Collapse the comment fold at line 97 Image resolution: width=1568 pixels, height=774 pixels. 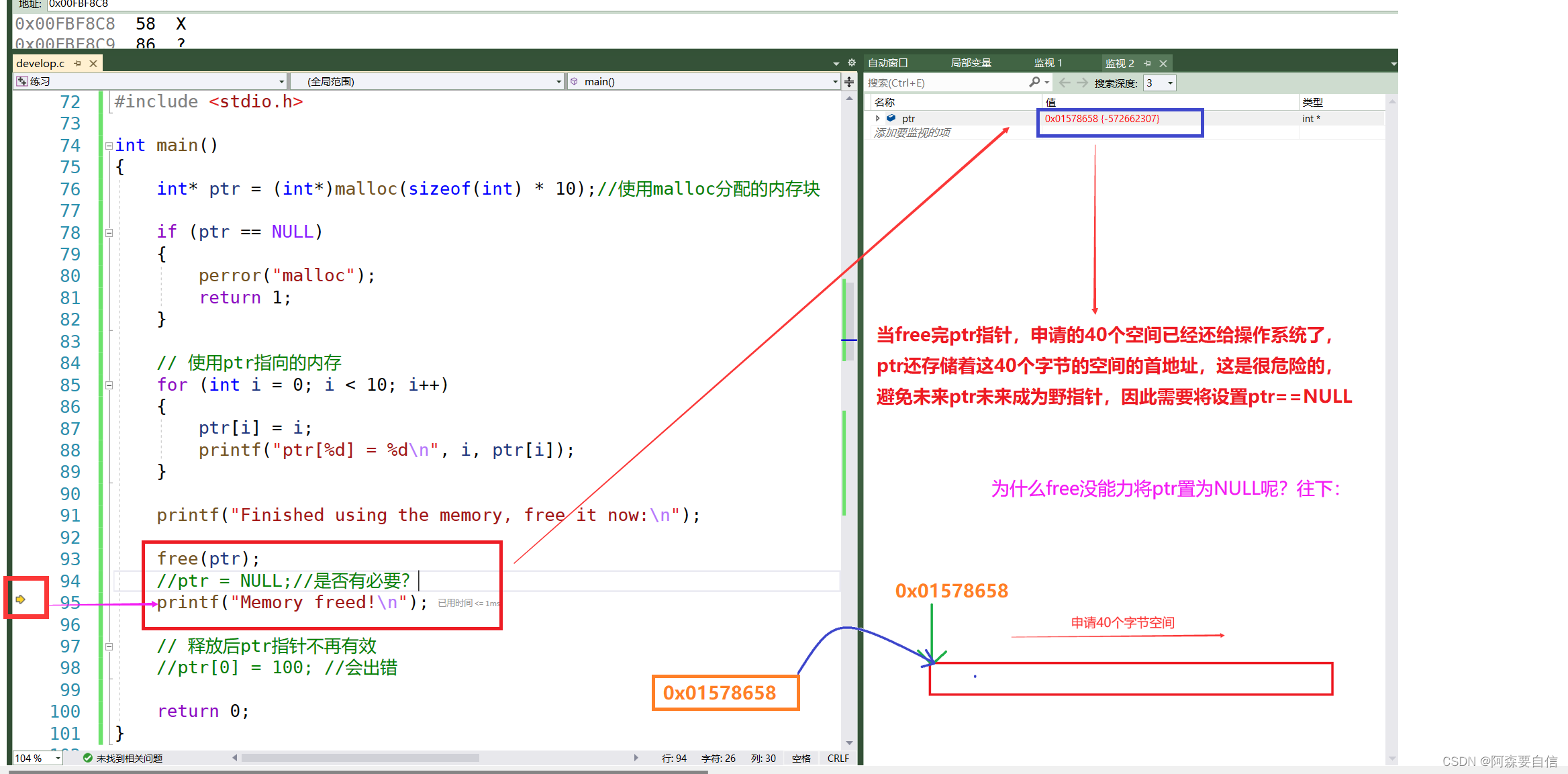click(x=109, y=647)
